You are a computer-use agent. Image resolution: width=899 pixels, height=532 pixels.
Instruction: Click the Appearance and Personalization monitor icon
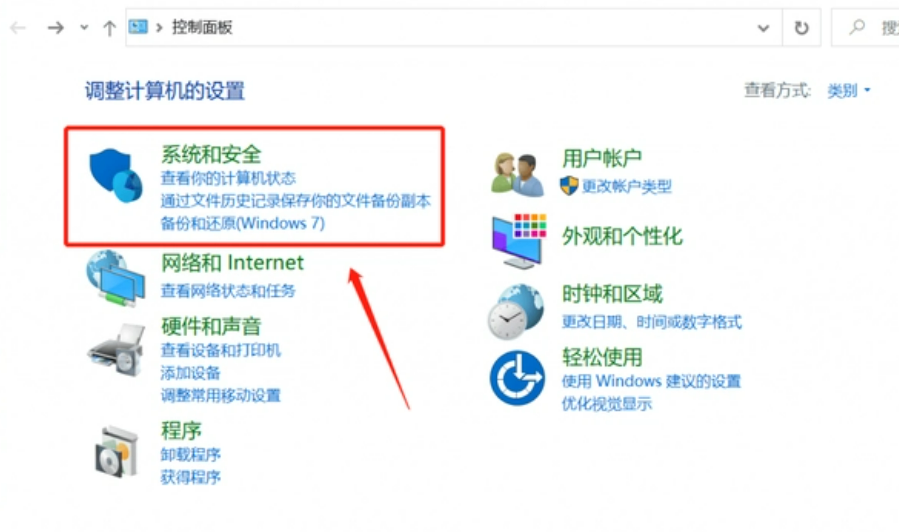[519, 241]
